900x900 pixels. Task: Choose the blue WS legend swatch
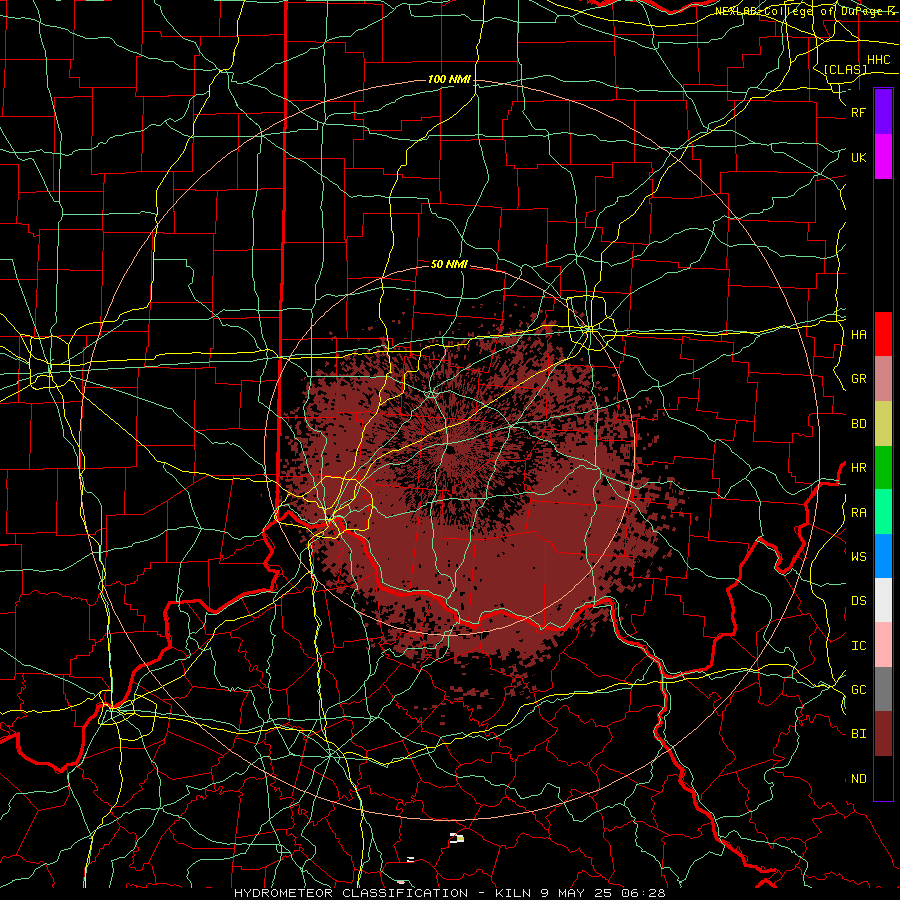coord(883,556)
